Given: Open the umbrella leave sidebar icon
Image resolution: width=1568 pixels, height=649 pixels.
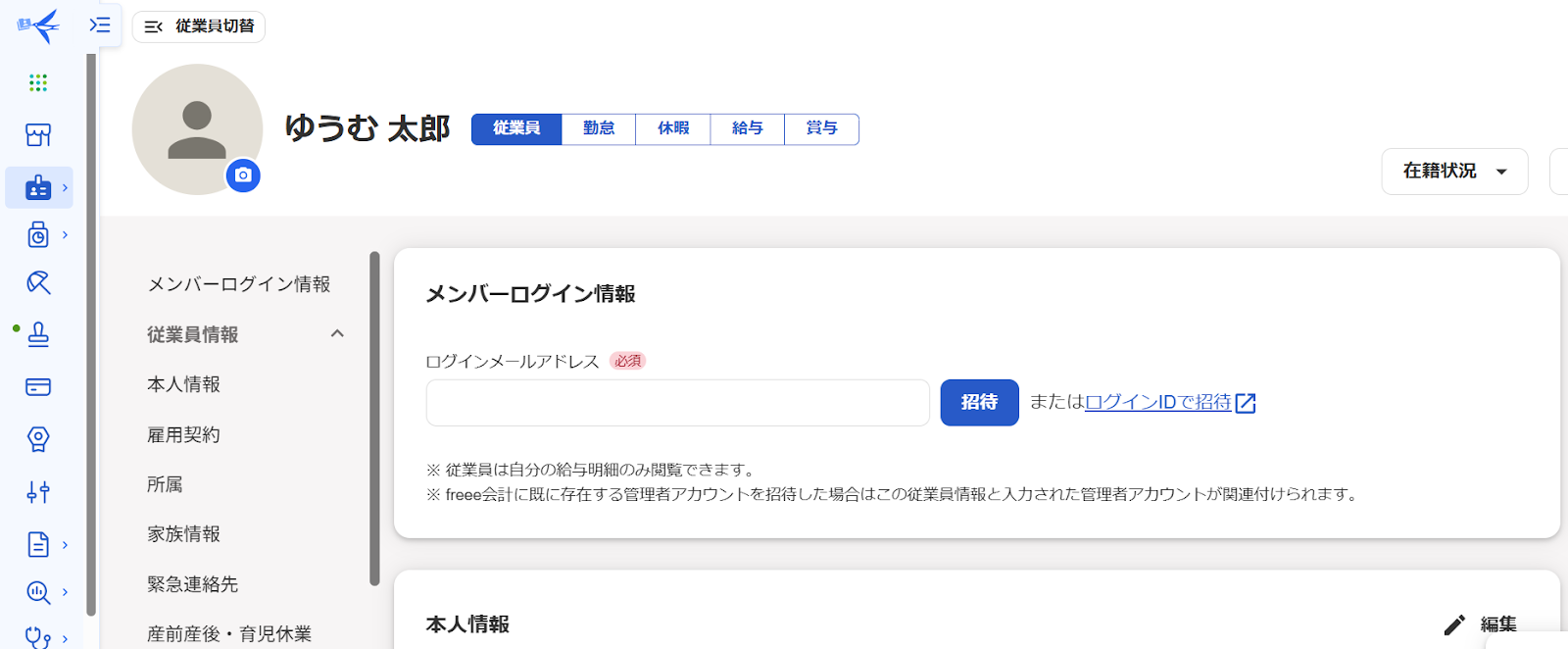Looking at the screenshot, I should click(x=38, y=283).
